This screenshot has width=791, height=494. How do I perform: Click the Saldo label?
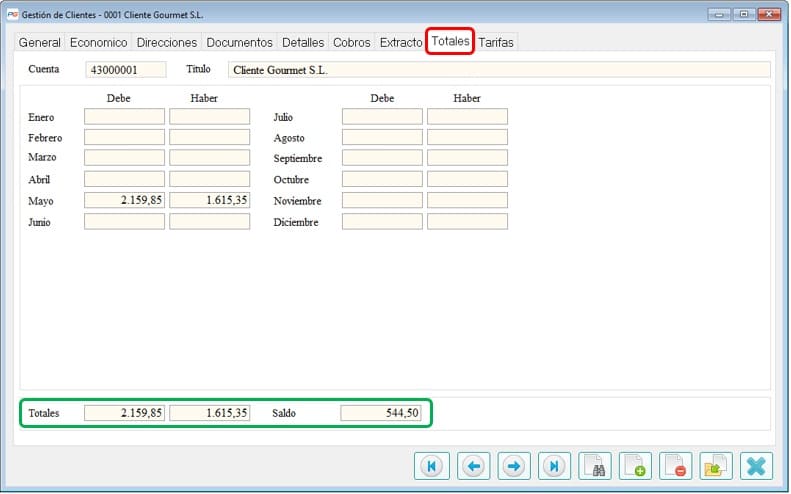(x=284, y=413)
